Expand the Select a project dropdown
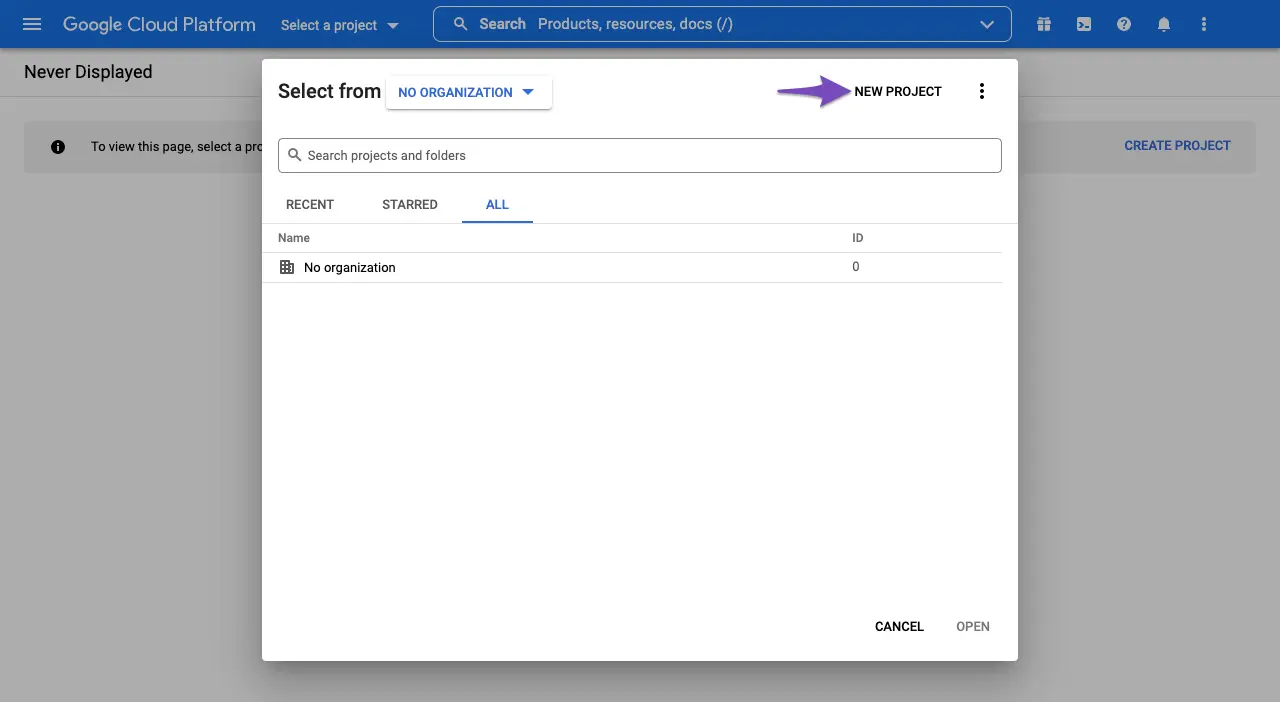 (339, 25)
